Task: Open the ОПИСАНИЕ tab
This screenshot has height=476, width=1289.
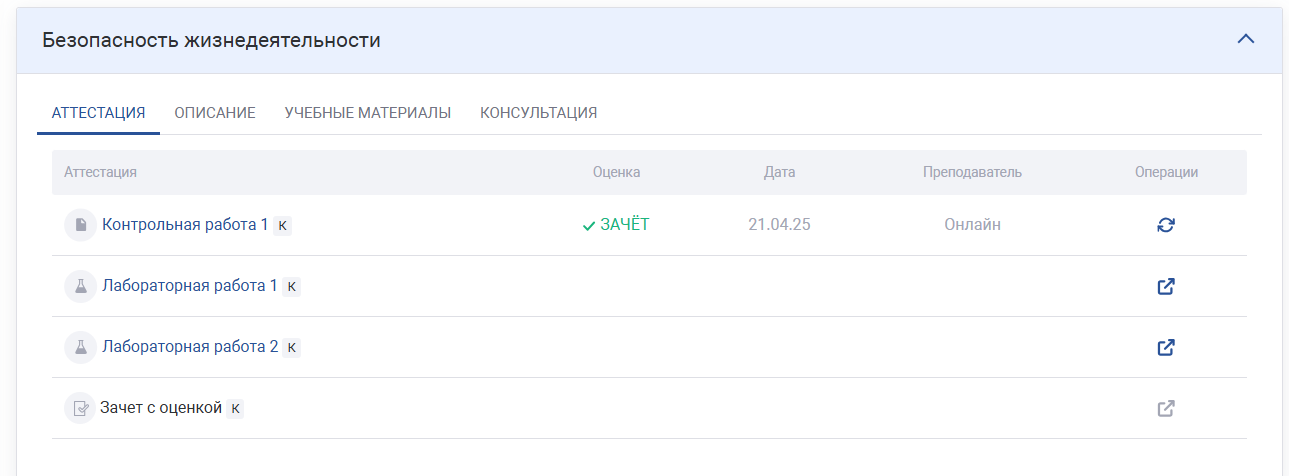Action: 215,113
